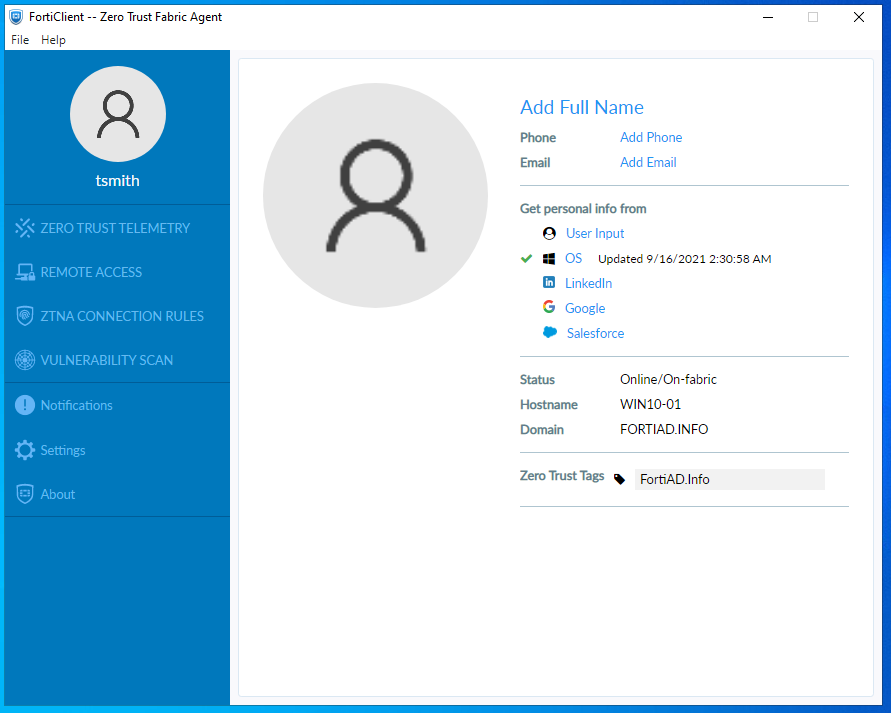Click the tsmith sidebar avatar
Image resolution: width=891 pixels, height=713 pixels.
coord(118,114)
